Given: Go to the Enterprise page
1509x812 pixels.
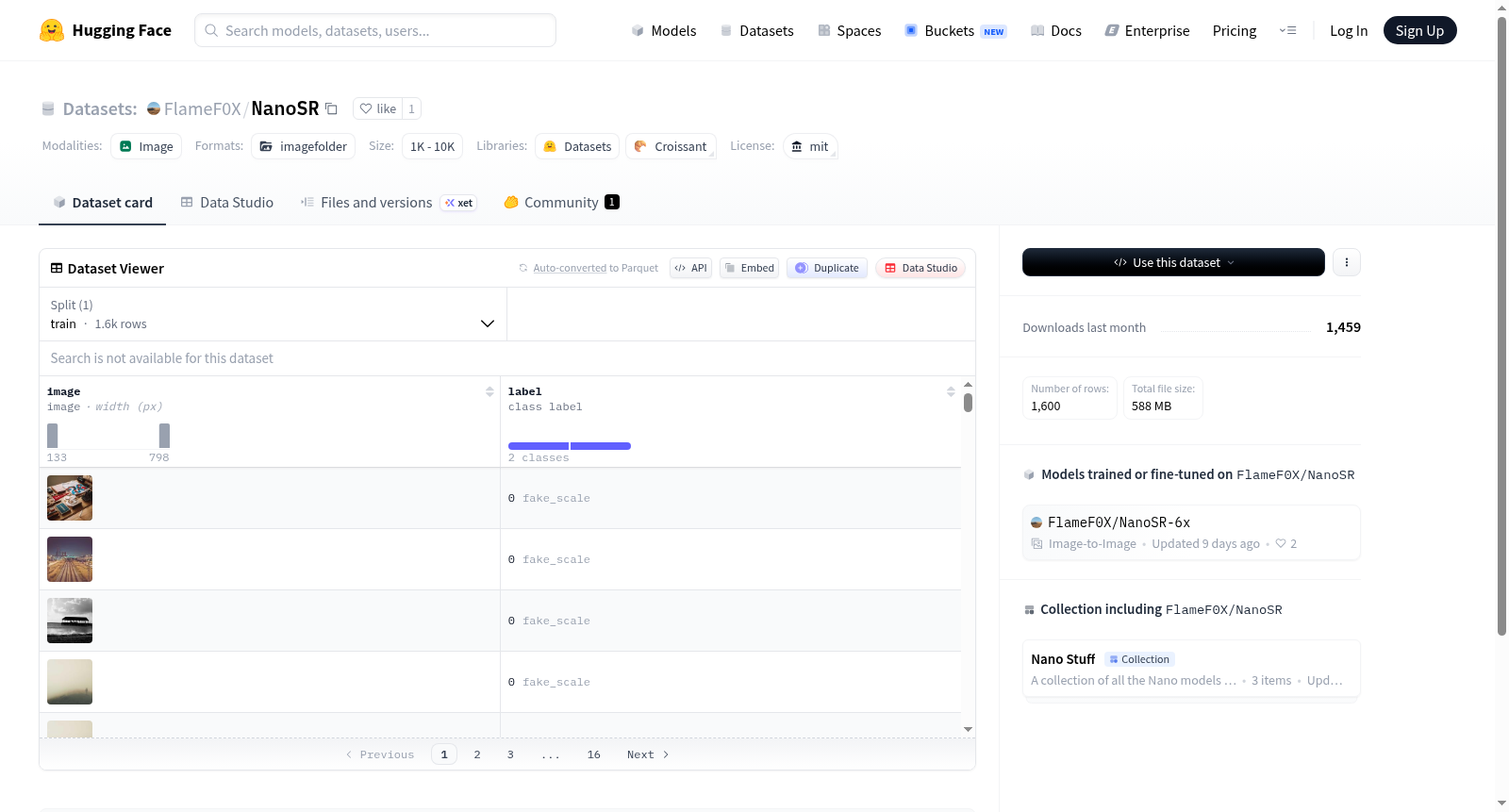Looking at the screenshot, I should tap(1147, 30).
